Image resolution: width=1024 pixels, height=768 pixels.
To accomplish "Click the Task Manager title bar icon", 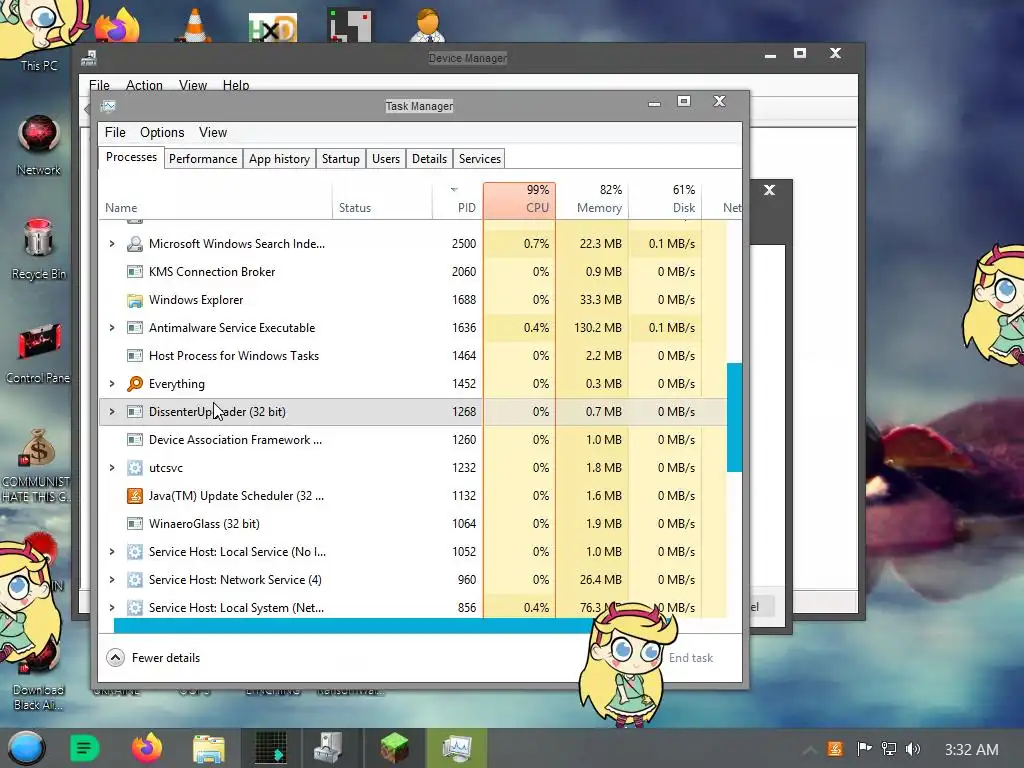I will click(108, 106).
